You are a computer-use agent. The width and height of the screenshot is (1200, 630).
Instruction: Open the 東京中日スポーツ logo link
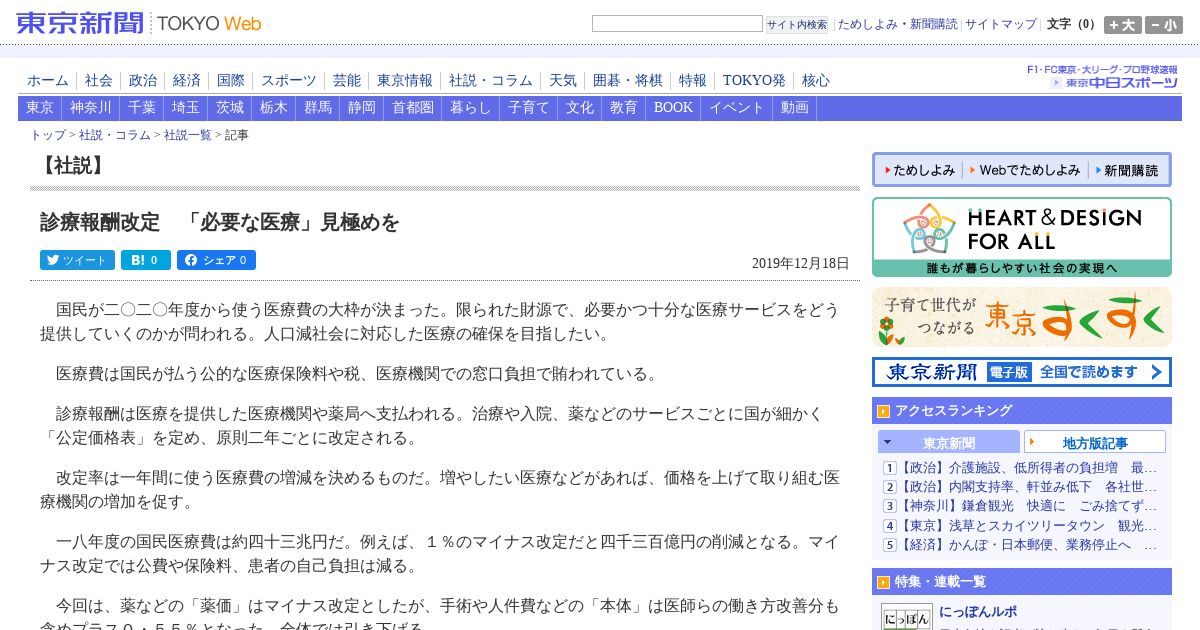pyautogui.click(x=1114, y=83)
